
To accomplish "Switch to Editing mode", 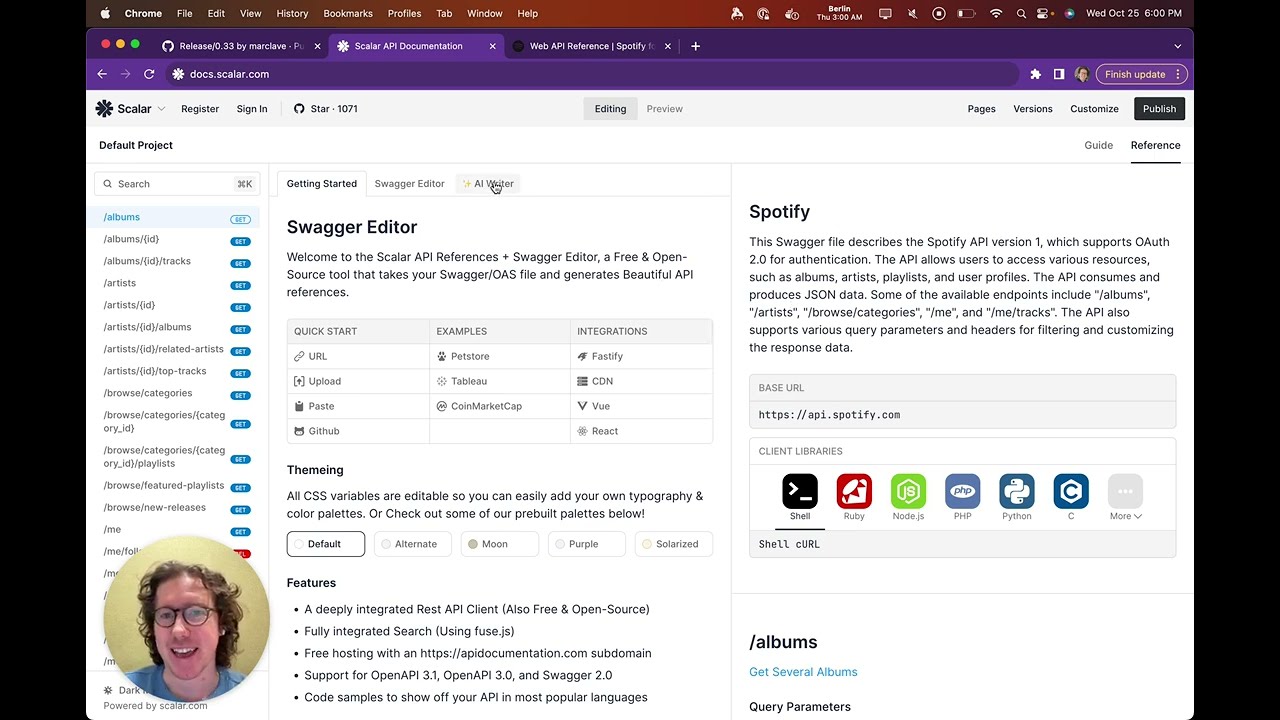I will coord(610,109).
